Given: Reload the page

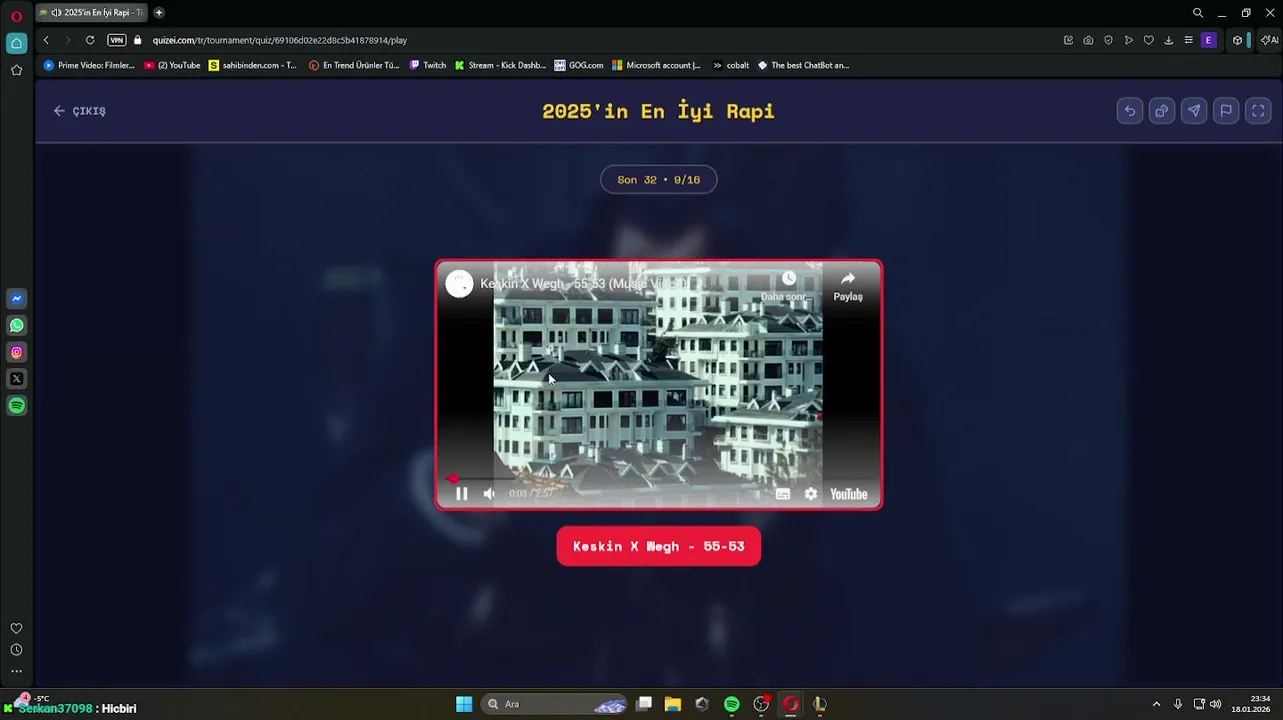Looking at the screenshot, I should [x=90, y=40].
